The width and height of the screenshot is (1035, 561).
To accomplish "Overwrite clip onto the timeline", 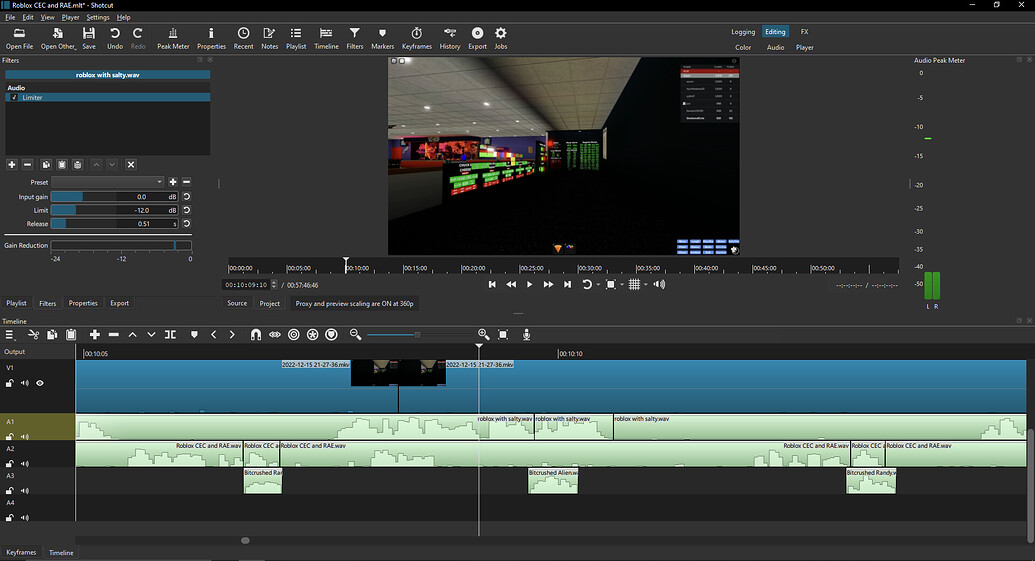I will coord(151,335).
